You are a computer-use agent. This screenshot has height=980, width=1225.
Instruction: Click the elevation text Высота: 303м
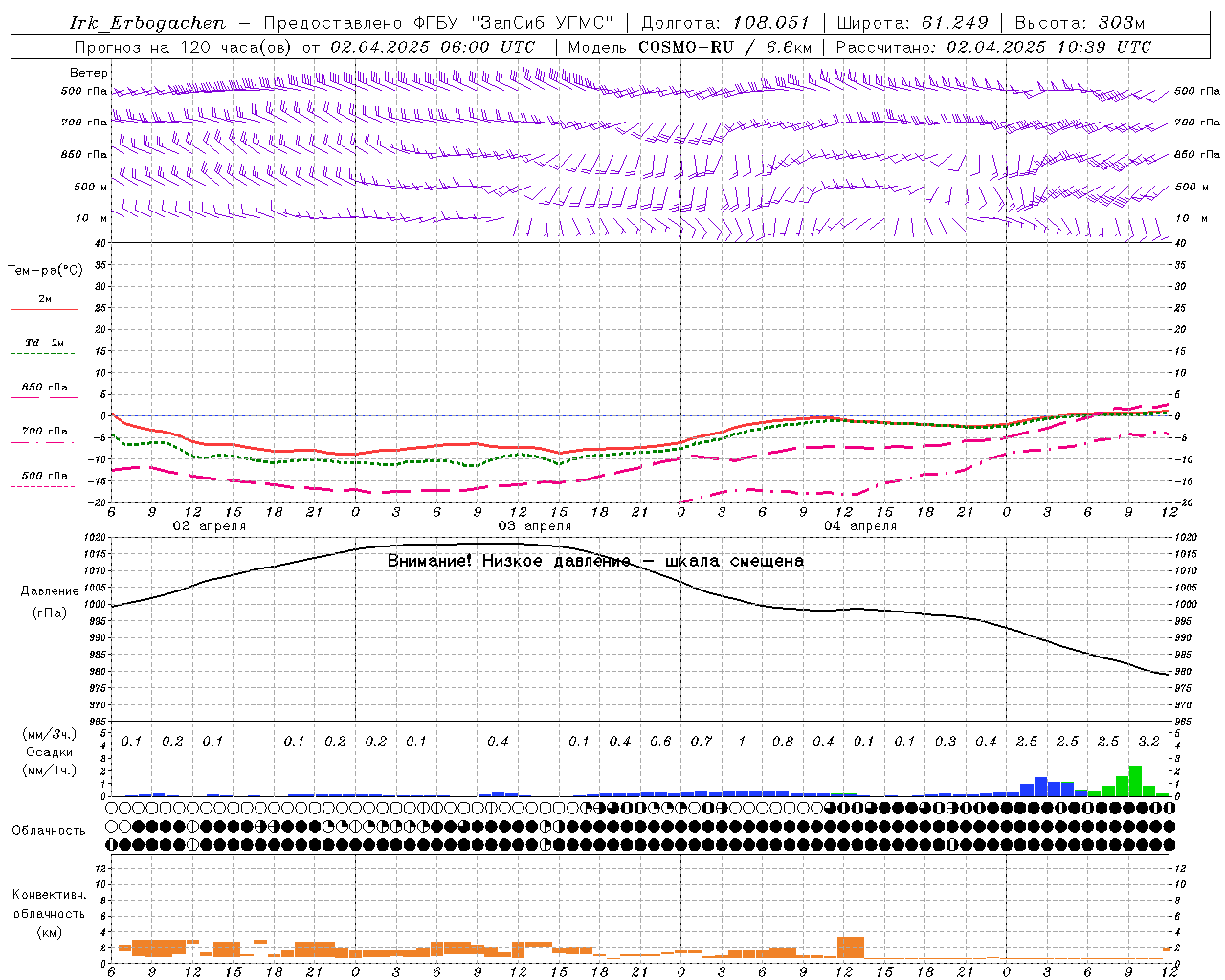[x=1080, y=23]
